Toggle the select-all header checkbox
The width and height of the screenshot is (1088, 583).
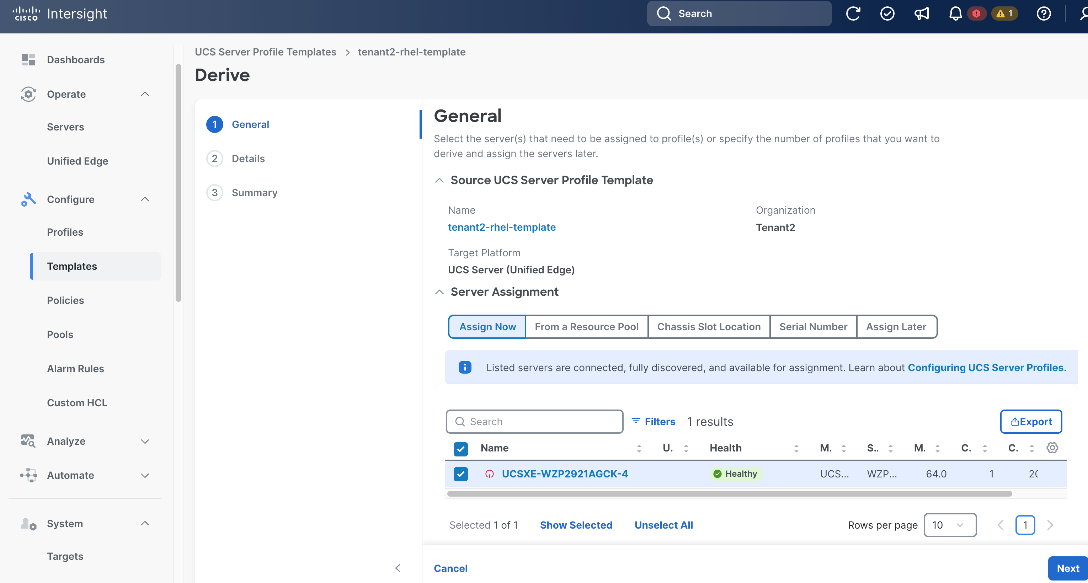point(461,449)
